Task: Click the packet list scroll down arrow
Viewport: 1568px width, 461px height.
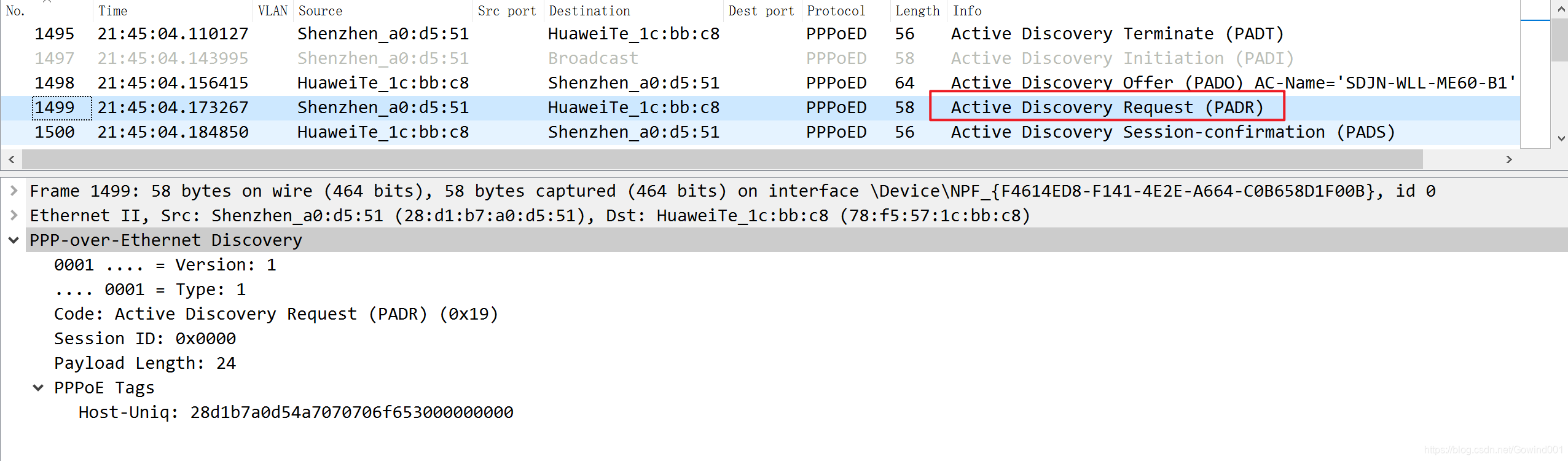Action: coord(1561,139)
